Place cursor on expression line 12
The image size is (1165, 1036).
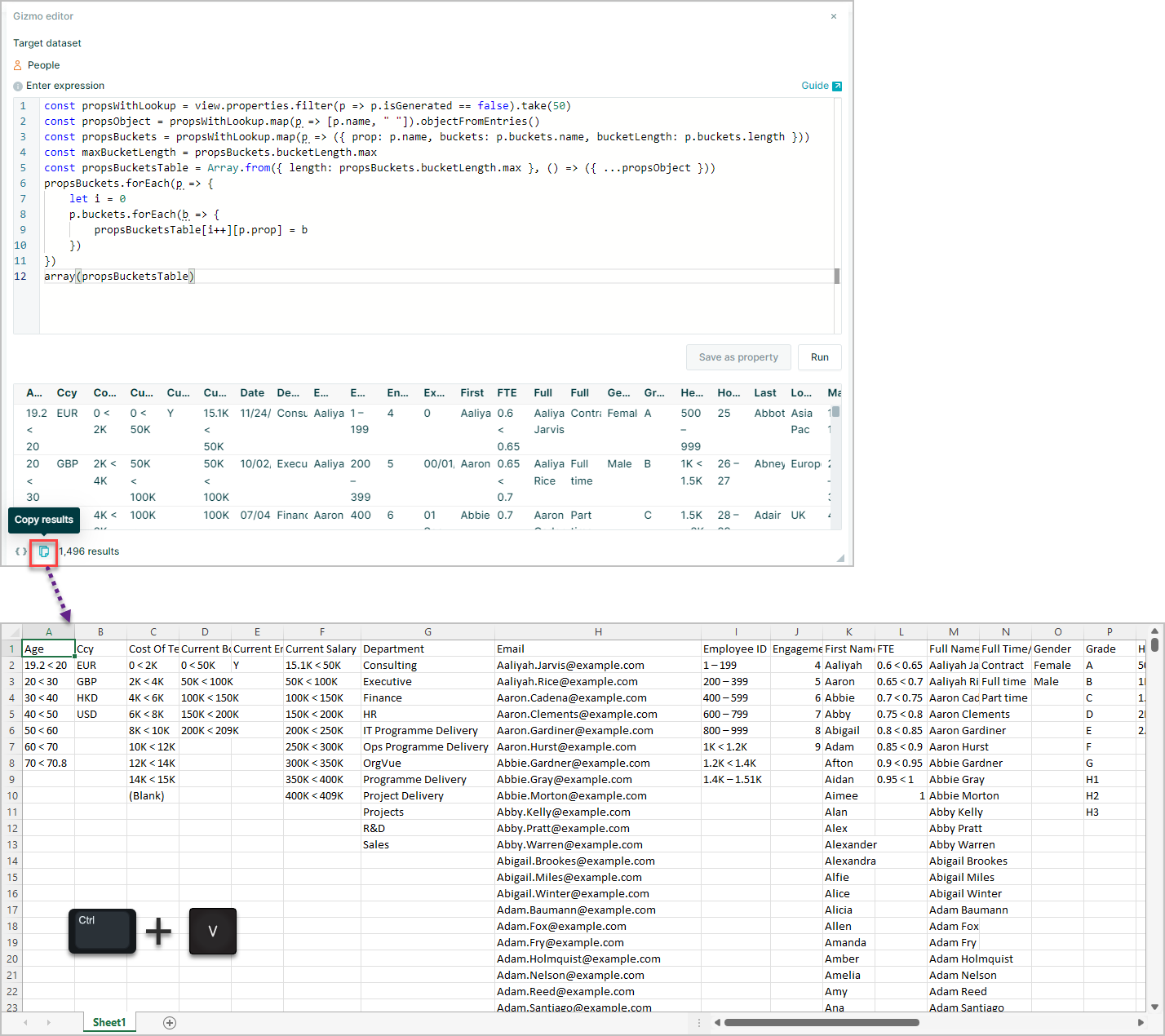pyautogui.click(x=122, y=276)
